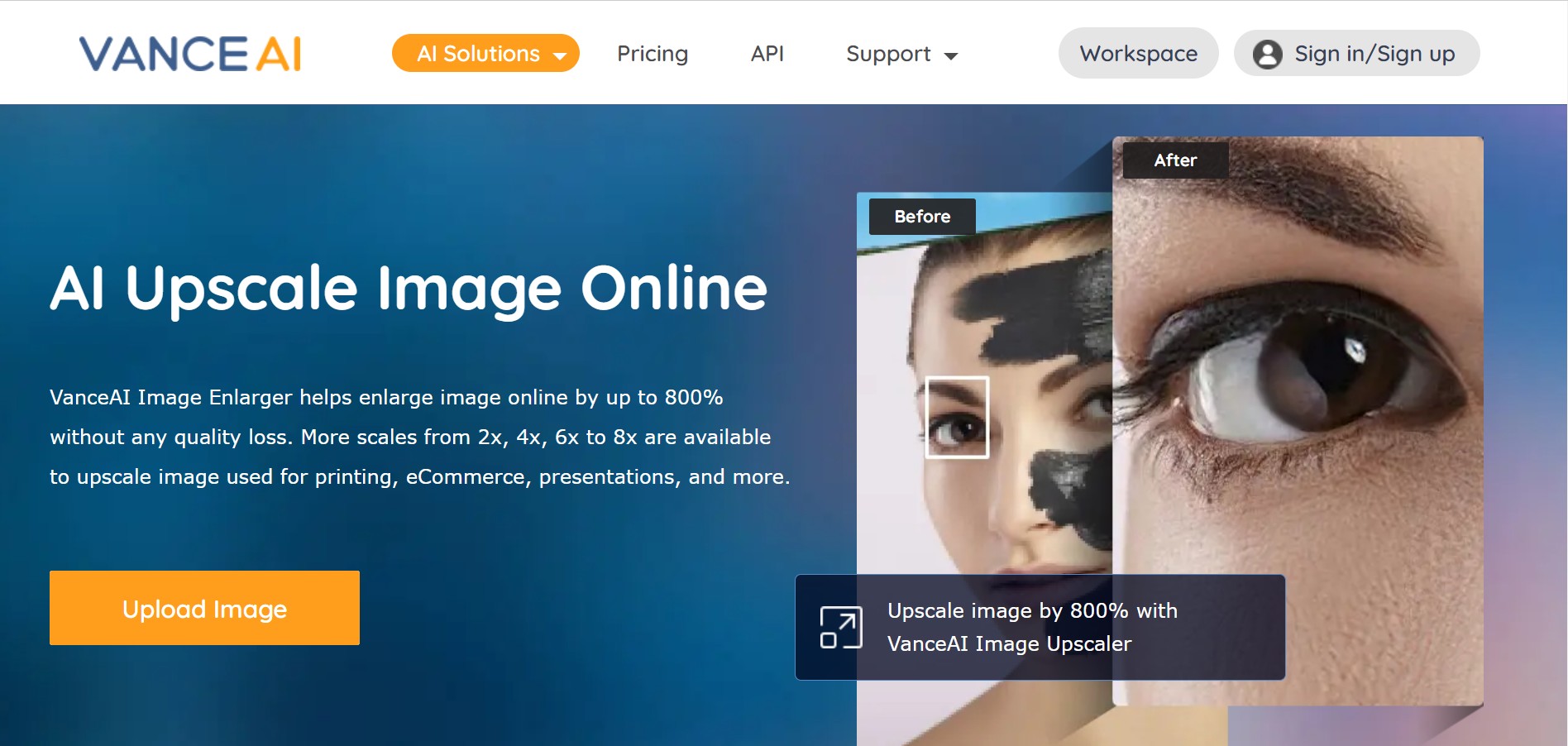The height and width of the screenshot is (746, 1568).
Task: Open the API menu item
Action: (x=767, y=54)
